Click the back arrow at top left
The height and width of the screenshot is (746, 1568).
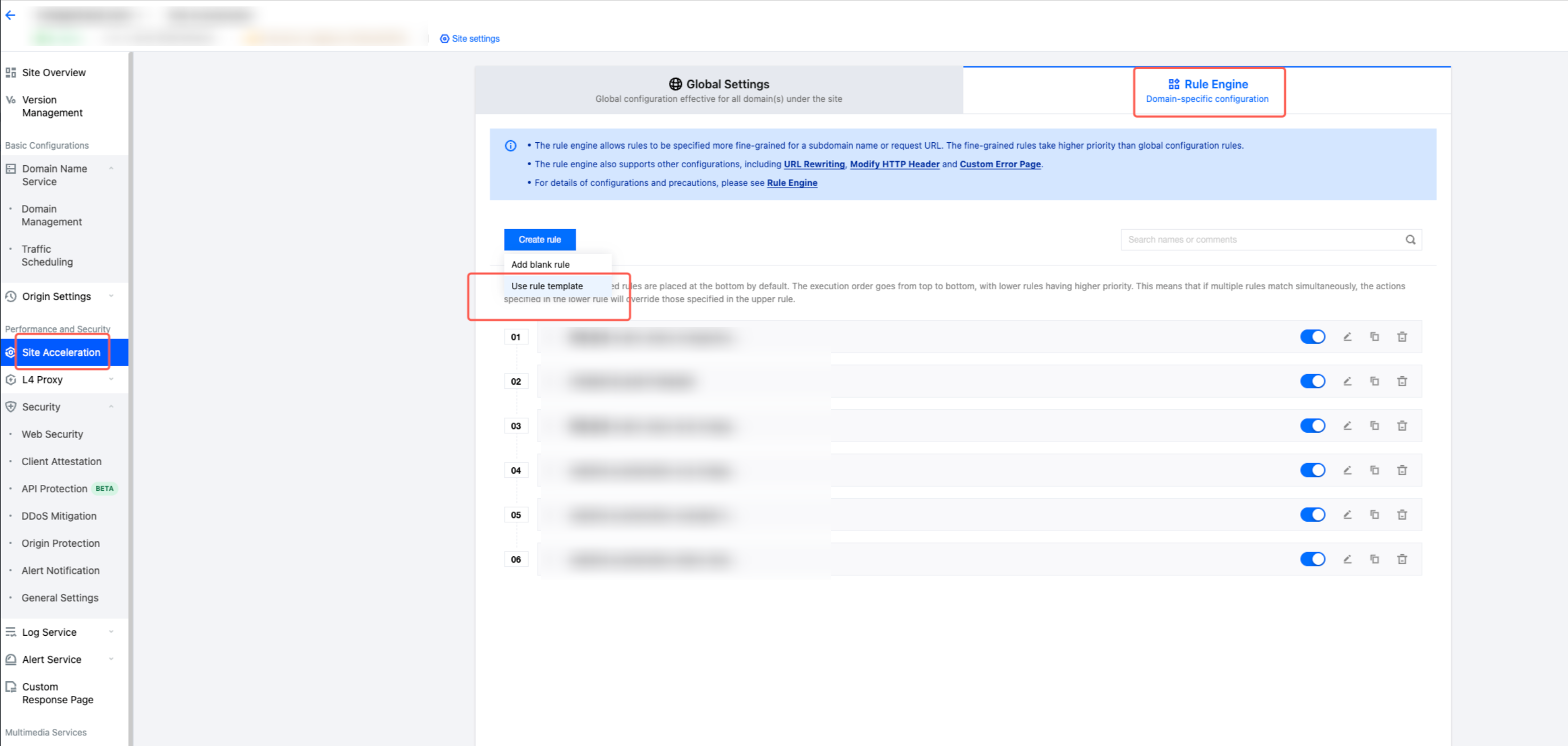coord(10,16)
